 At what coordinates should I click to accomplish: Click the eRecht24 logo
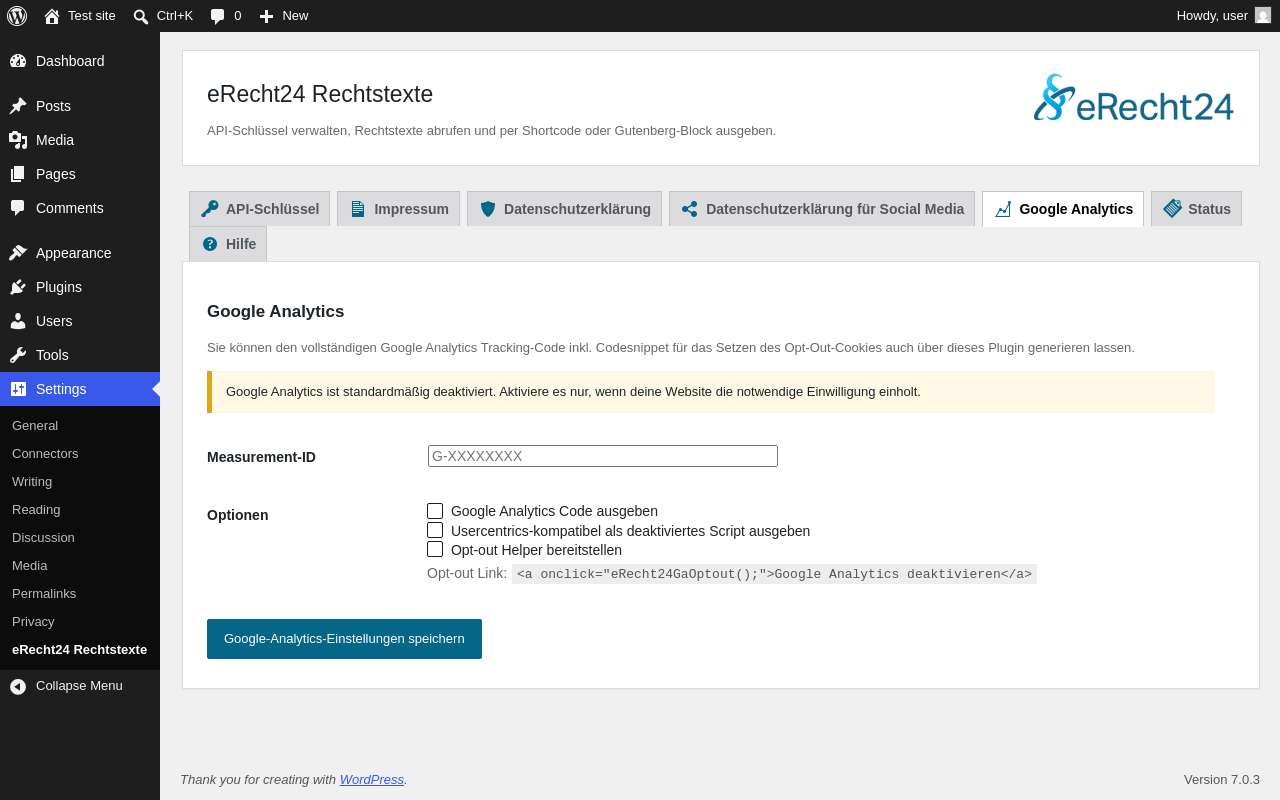1134,98
